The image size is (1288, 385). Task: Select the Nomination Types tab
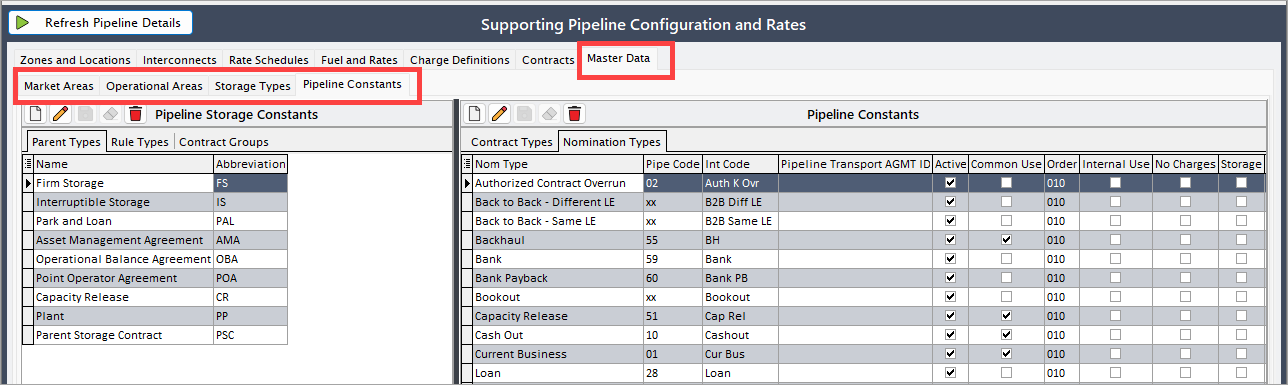612,142
